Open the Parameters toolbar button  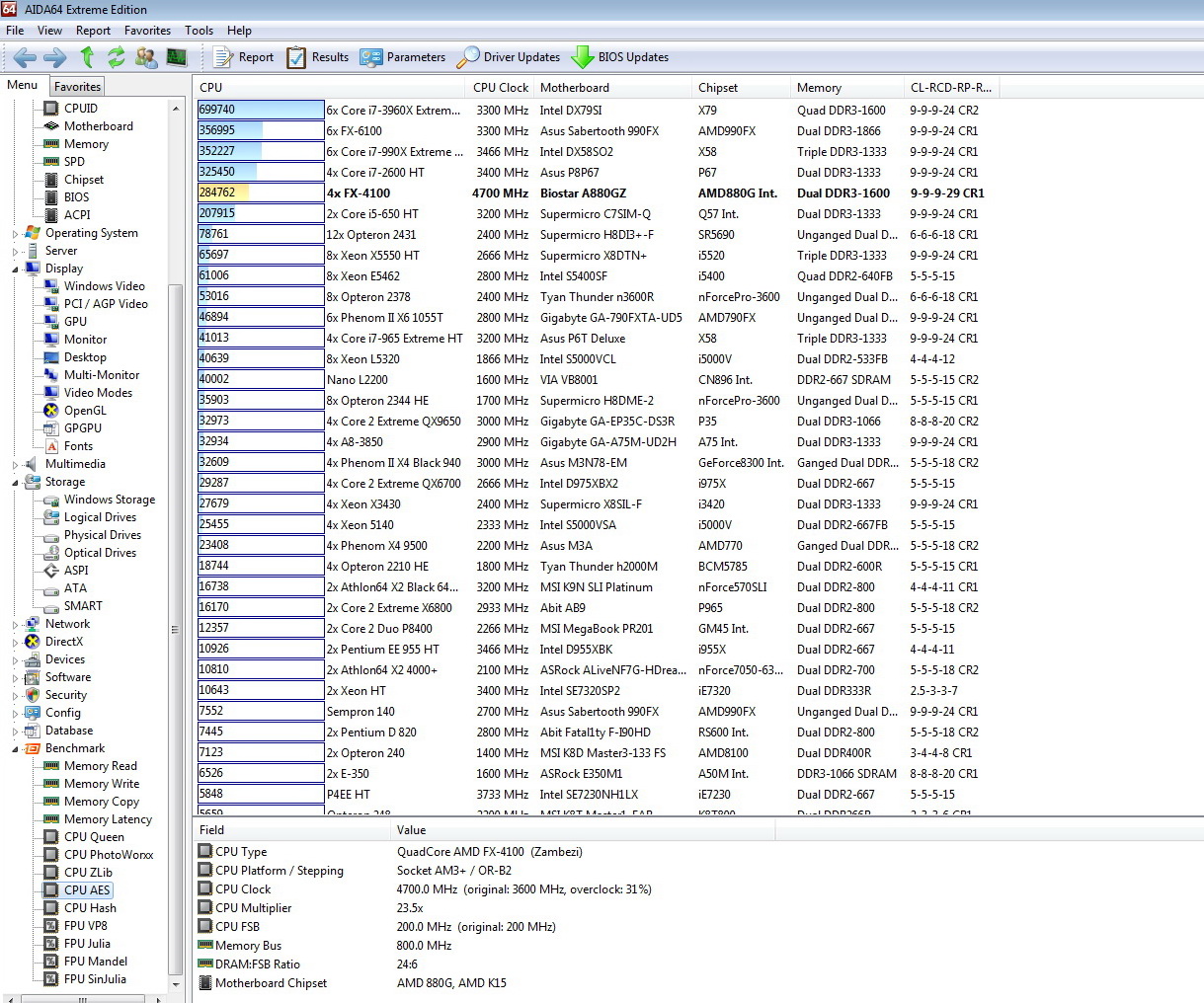pos(403,57)
